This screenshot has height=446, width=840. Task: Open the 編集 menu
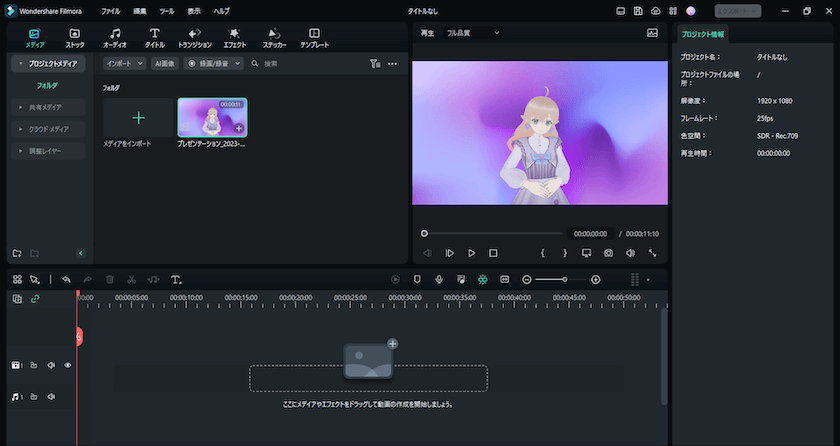pyautogui.click(x=139, y=11)
